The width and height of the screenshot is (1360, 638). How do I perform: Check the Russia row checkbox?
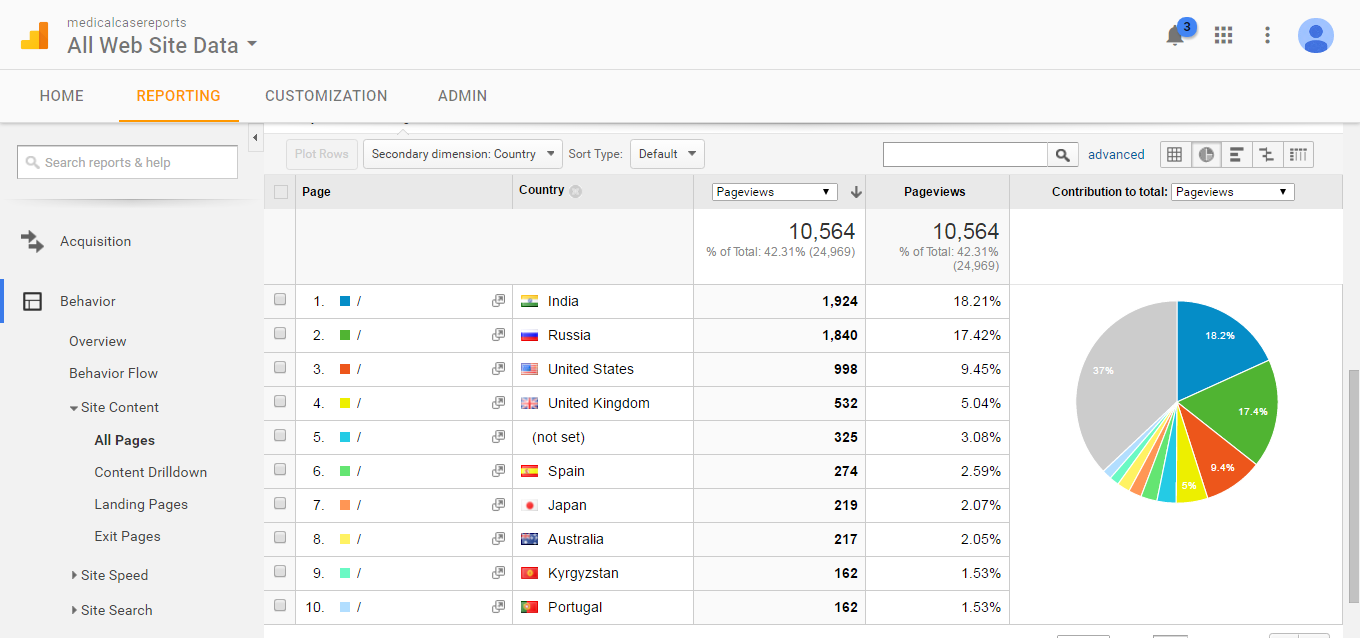(280, 333)
